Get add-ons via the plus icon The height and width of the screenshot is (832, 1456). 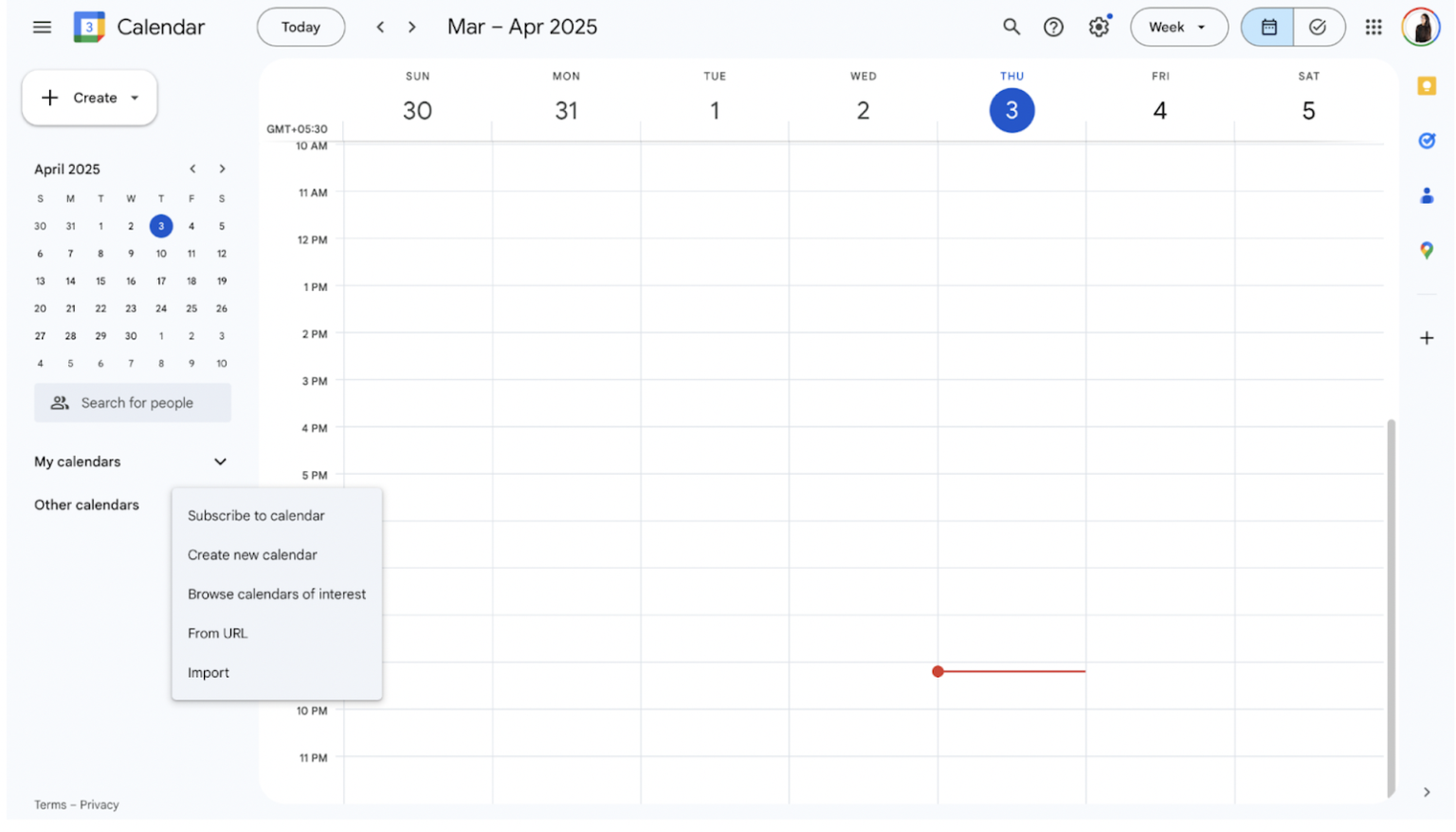(x=1427, y=337)
